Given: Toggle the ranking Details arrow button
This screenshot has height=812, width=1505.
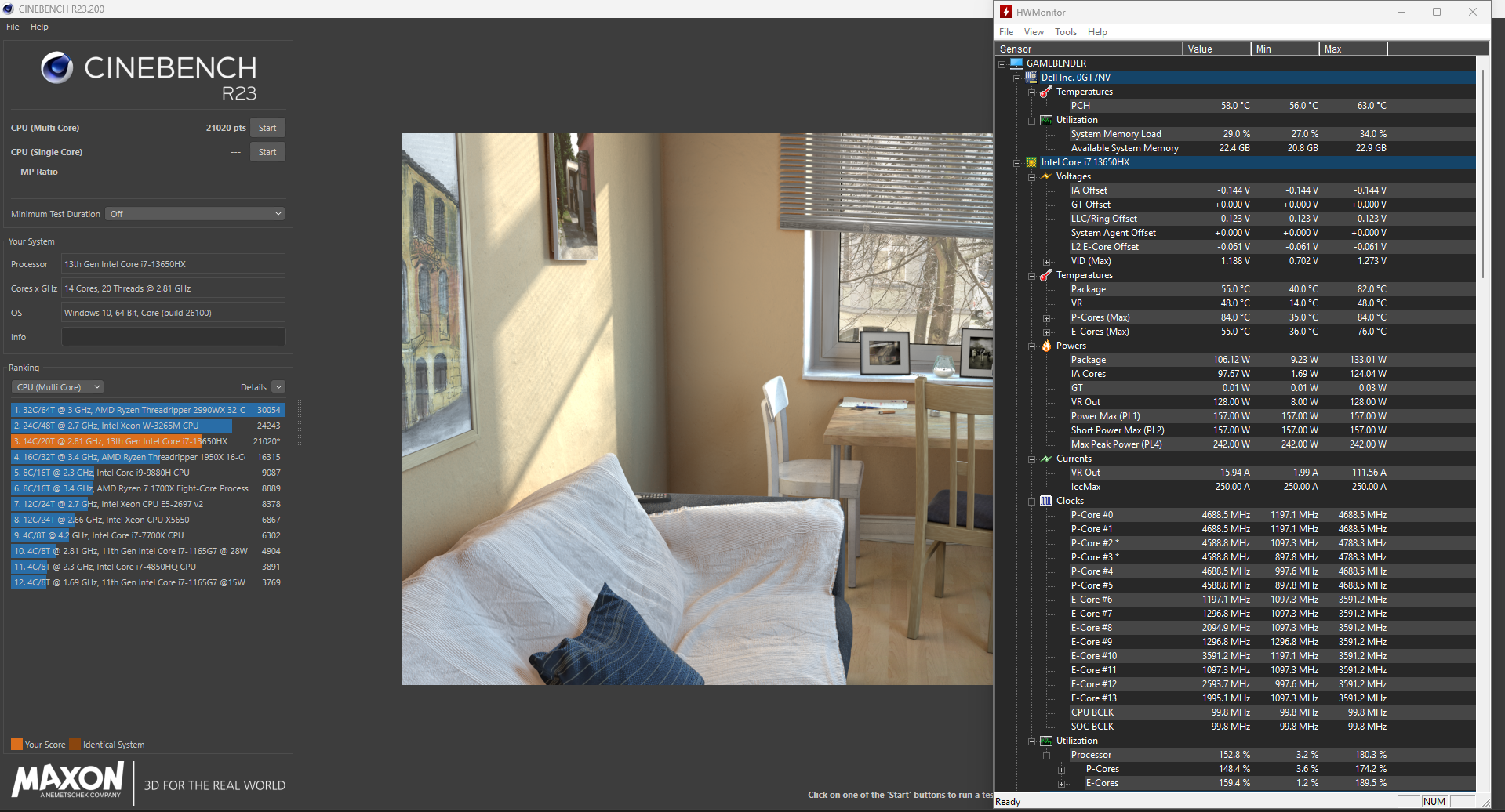Looking at the screenshot, I should pos(278,387).
